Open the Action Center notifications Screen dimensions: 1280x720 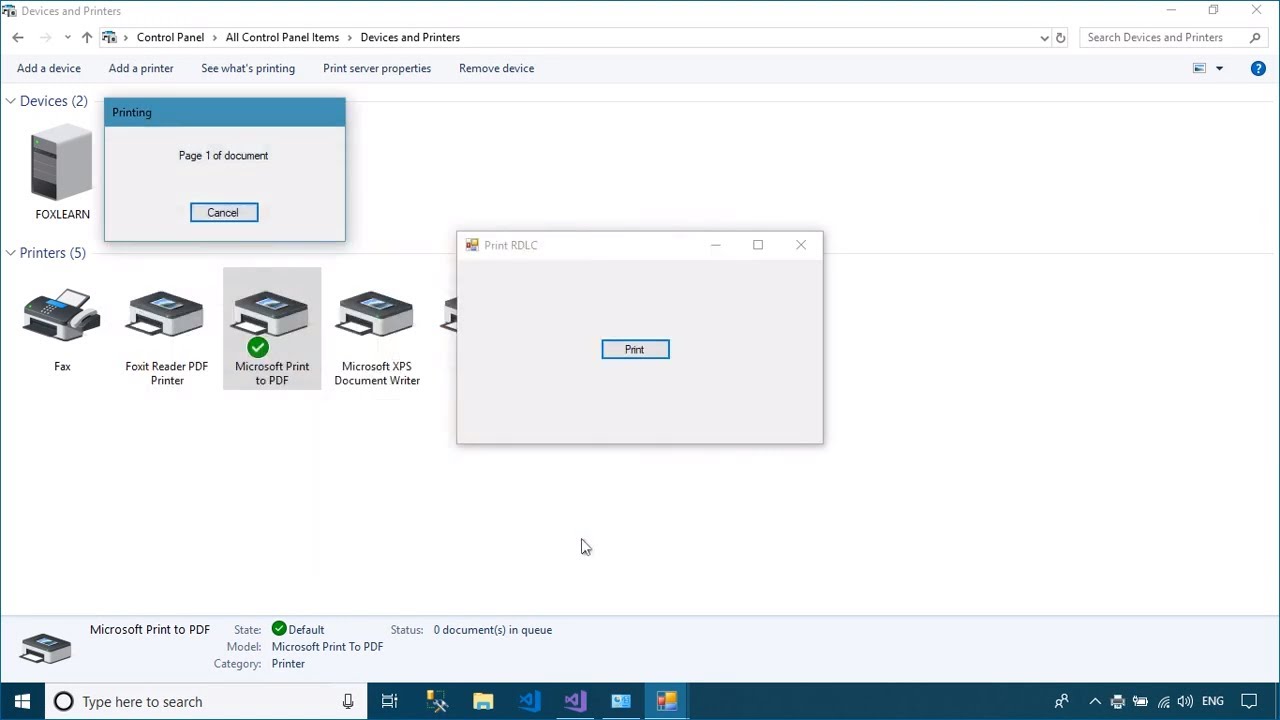pos(1249,701)
